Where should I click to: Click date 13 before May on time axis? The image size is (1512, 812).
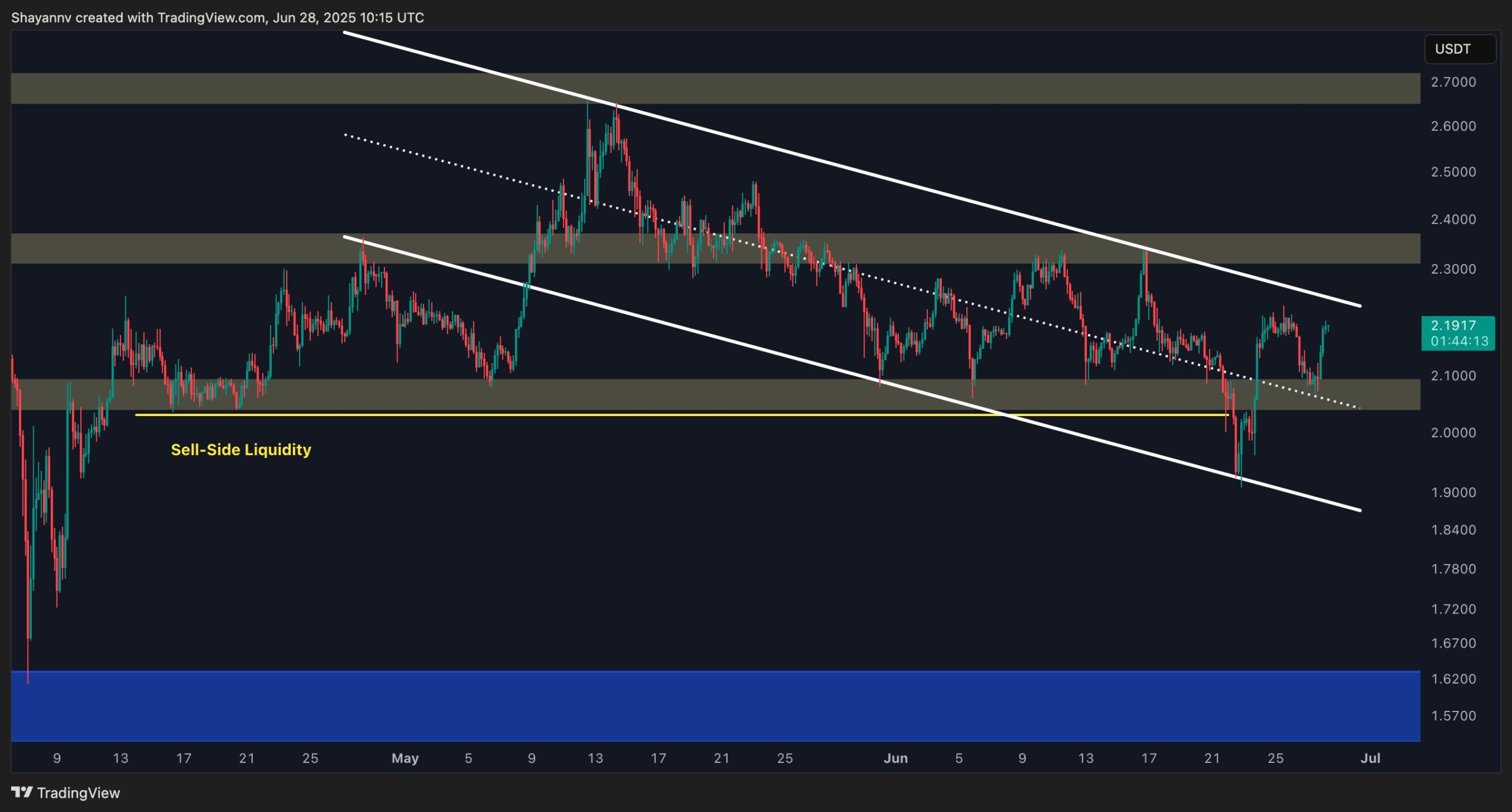click(120, 758)
